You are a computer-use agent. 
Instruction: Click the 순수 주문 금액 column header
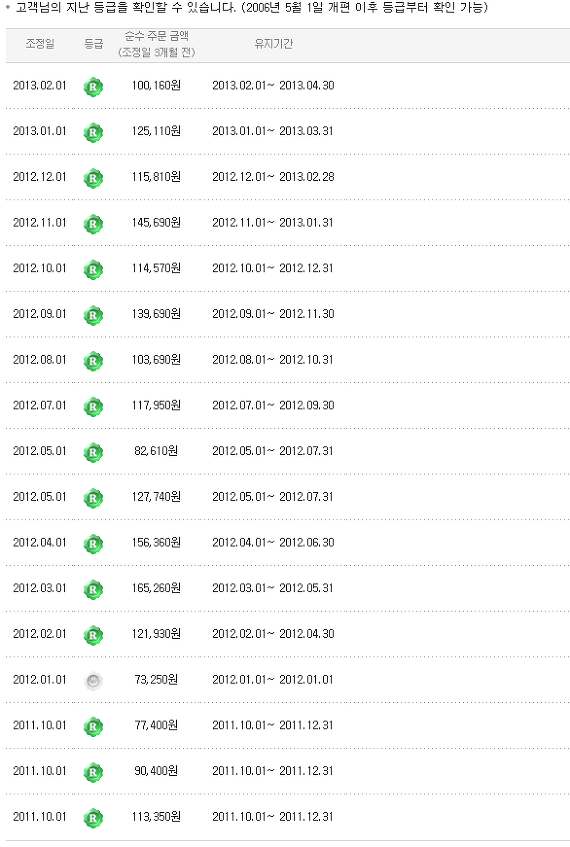point(156,36)
